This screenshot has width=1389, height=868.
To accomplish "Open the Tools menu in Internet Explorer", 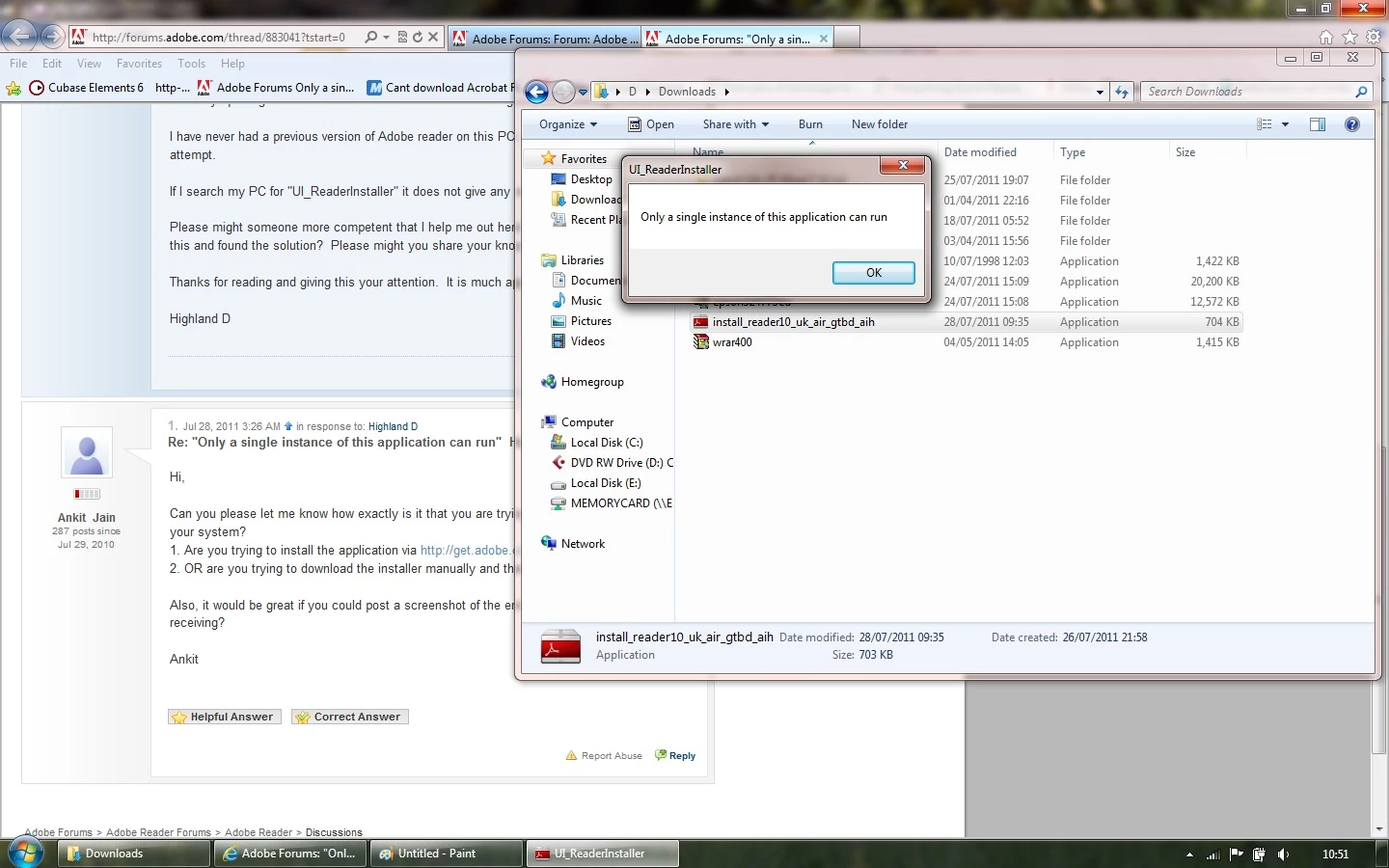I will click(x=191, y=64).
